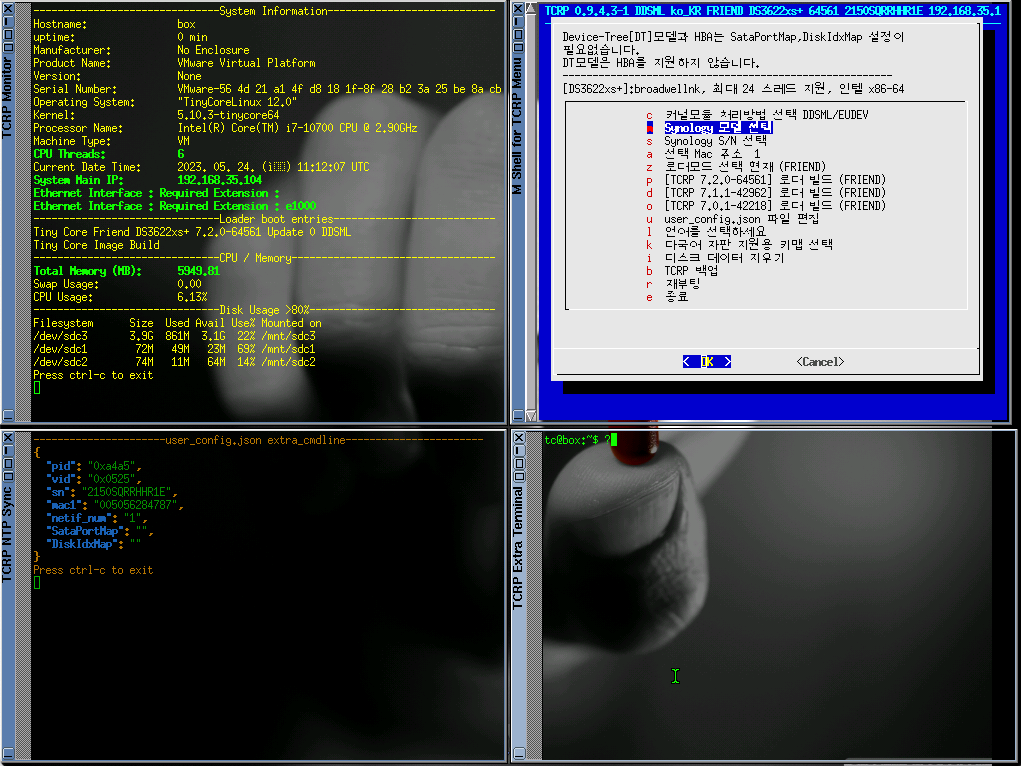The height and width of the screenshot is (766, 1021).
Task: Iconify TCRP Extra Terminal using vertical-bar button
Action: point(518,451)
